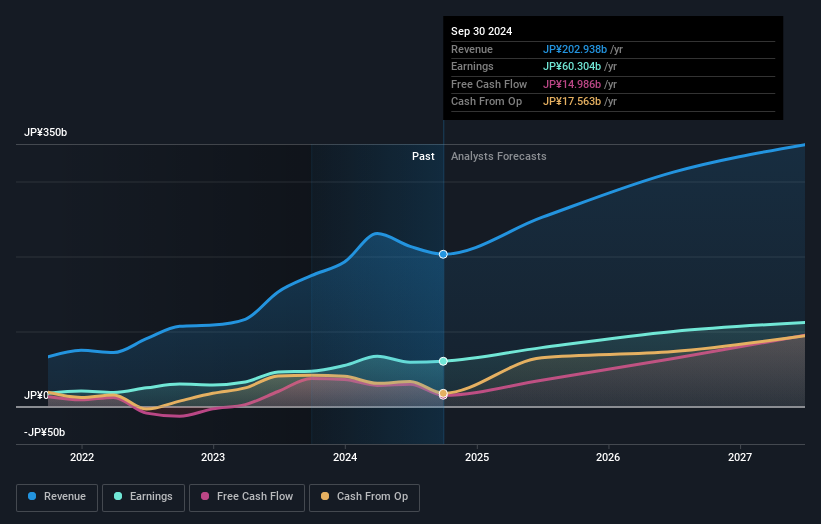Toggle the Earnings legend button
The width and height of the screenshot is (821, 524).
click(143, 497)
